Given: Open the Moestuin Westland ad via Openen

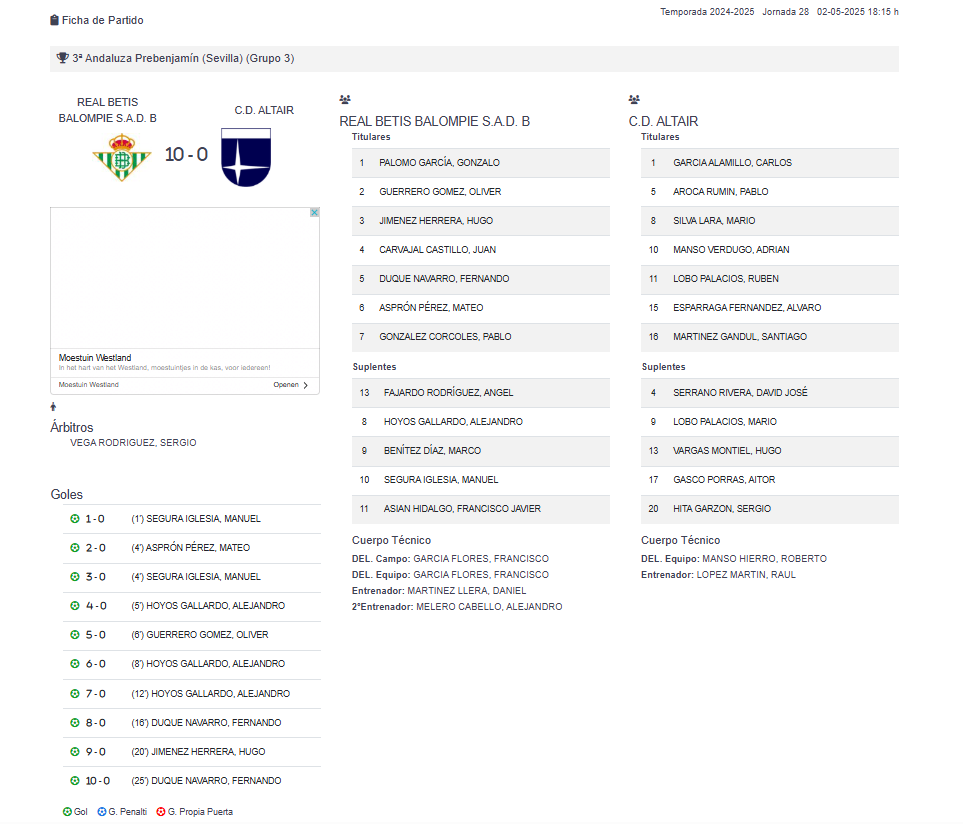Looking at the screenshot, I should tap(290, 385).
